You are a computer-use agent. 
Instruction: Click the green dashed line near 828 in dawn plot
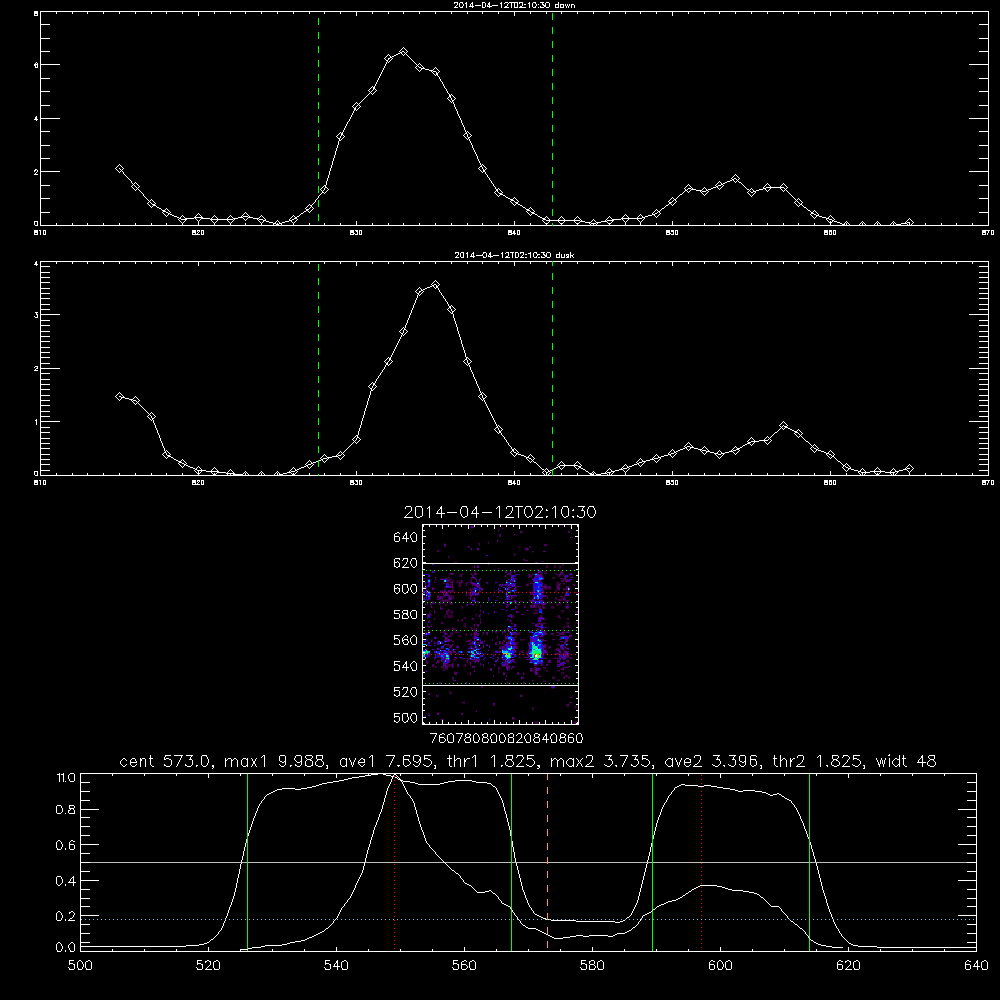click(x=318, y=119)
